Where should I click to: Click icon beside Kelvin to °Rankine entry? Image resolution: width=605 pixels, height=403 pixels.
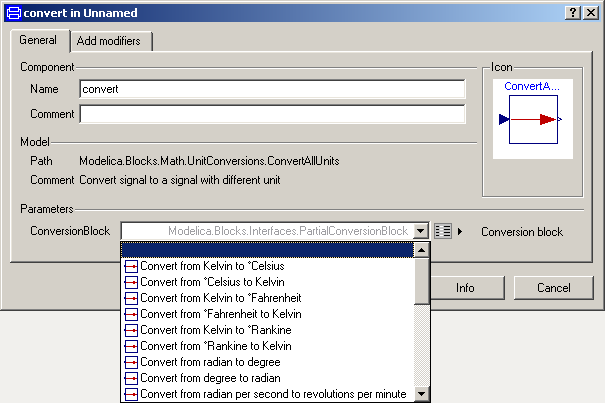tap(130, 330)
